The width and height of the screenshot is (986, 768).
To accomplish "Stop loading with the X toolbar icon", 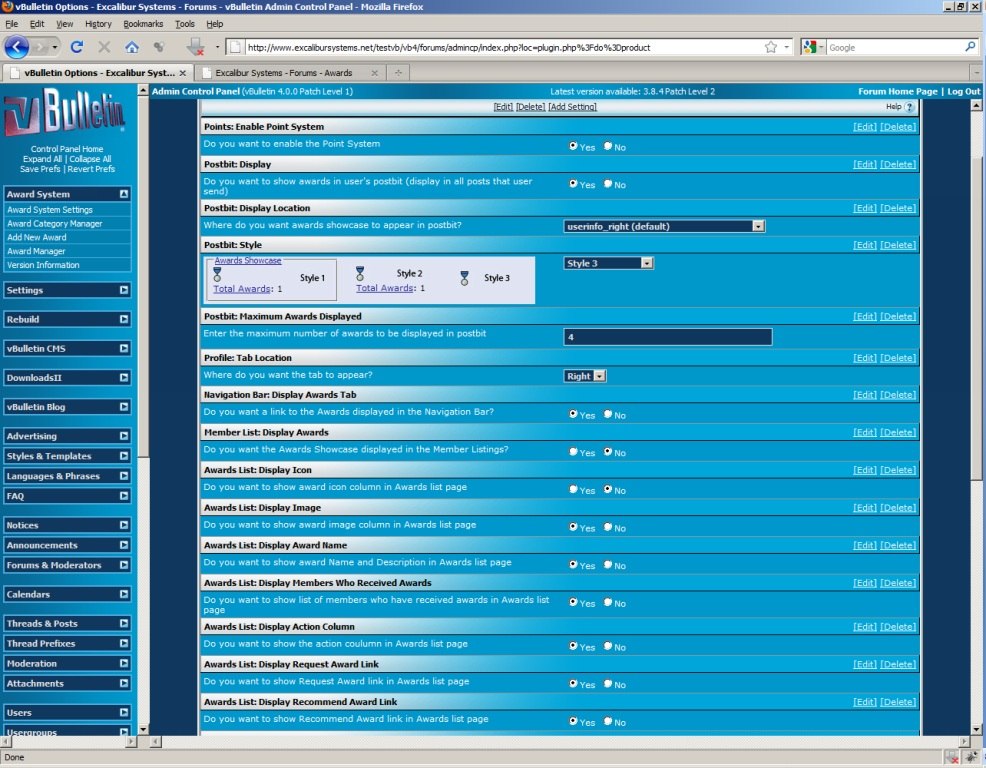I will (x=104, y=47).
